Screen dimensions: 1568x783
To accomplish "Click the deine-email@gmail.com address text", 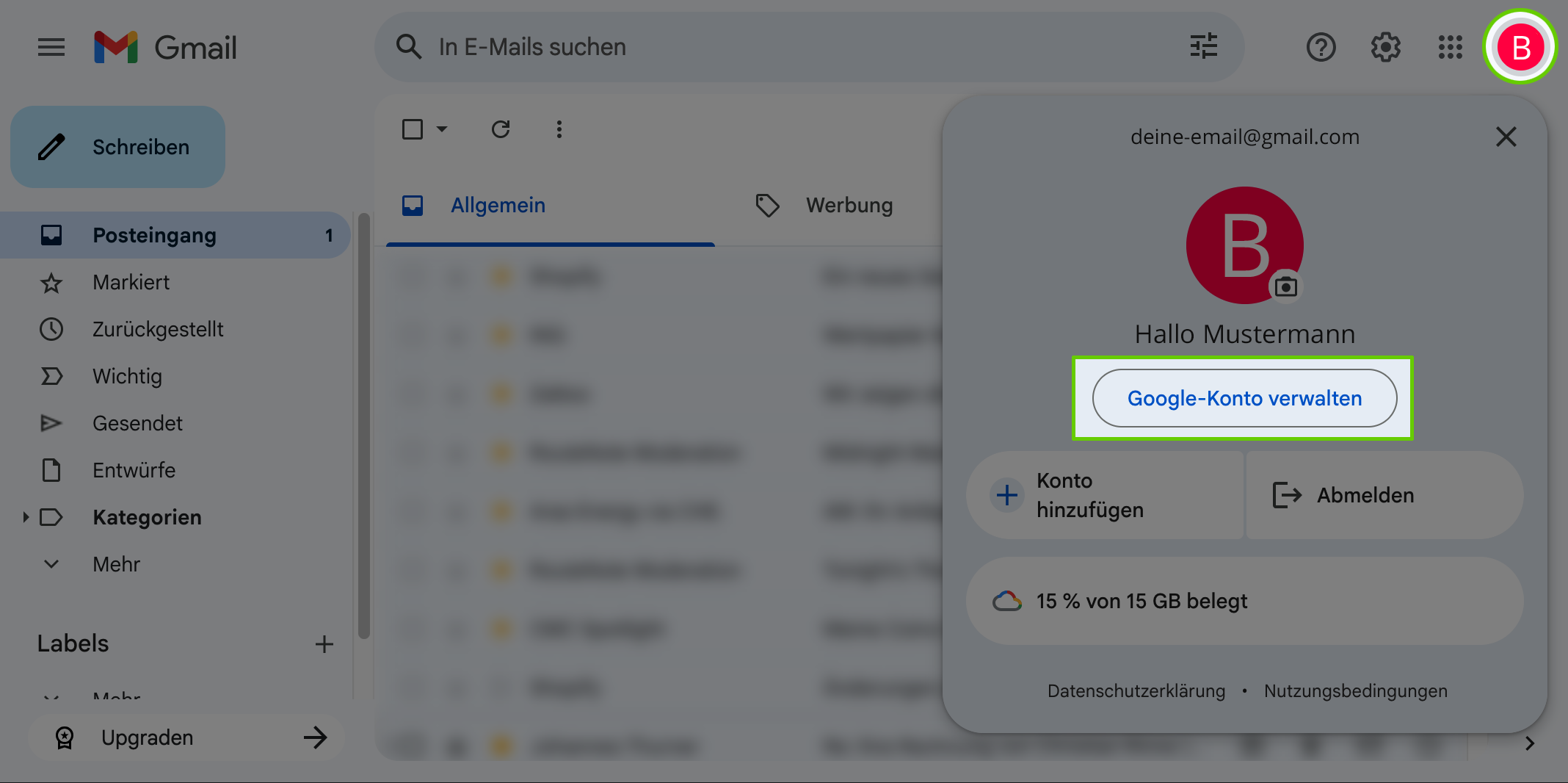I will pyautogui.click(x=1244, y=137).
